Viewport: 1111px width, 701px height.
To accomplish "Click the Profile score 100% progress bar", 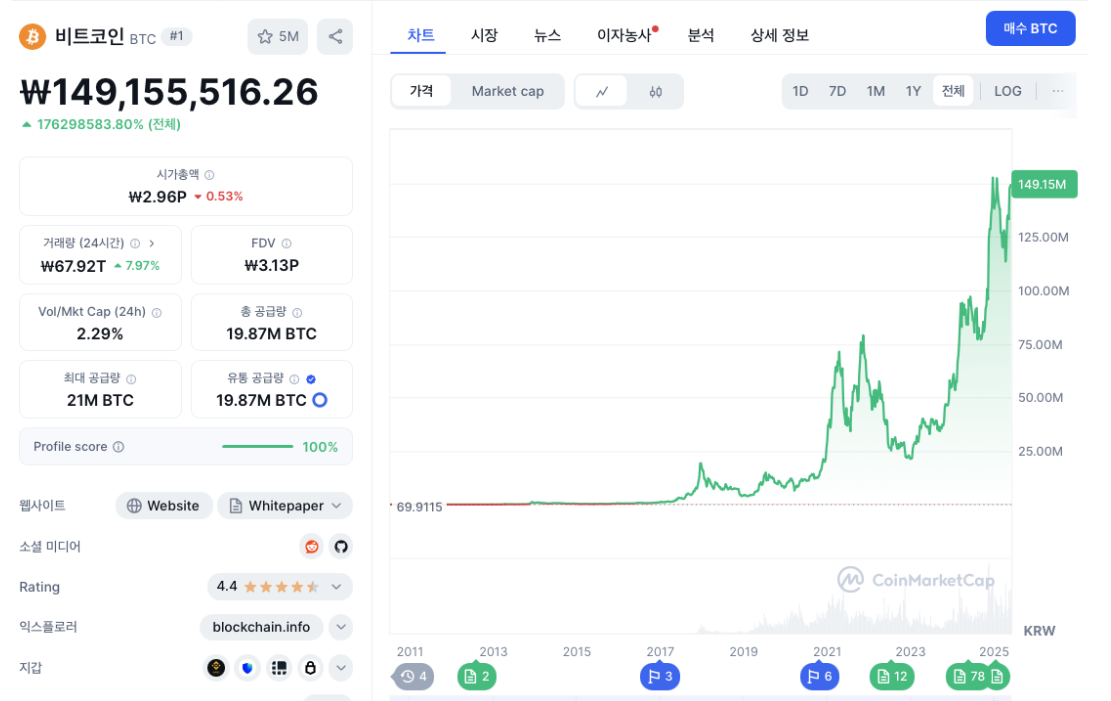I will pyautogui.click(x=257, y=447).
